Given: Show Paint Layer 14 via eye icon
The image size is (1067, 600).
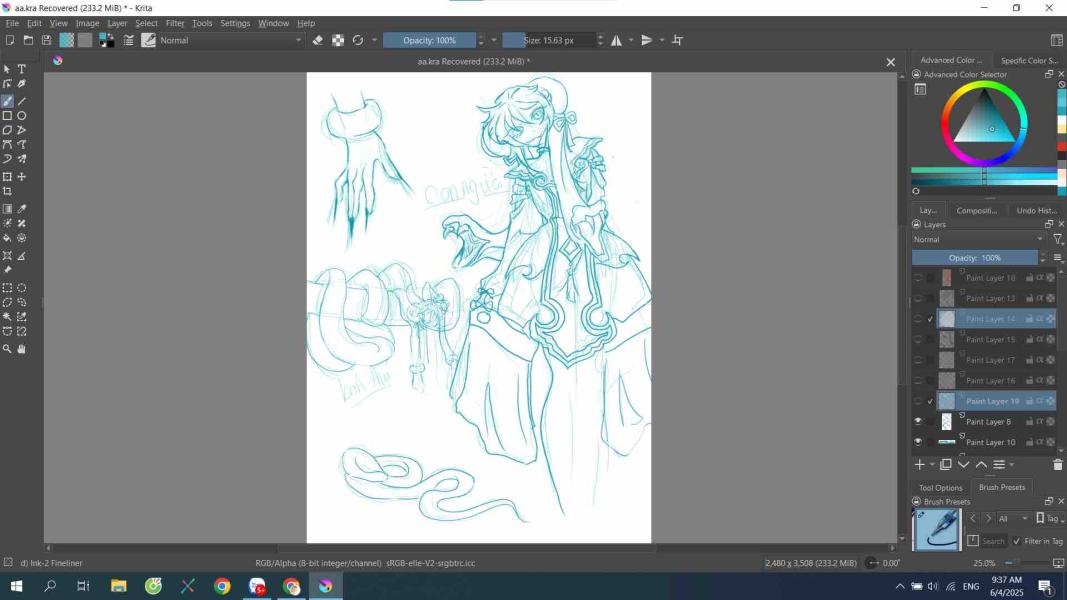Looking at the screenshot, I should [918, 319].
